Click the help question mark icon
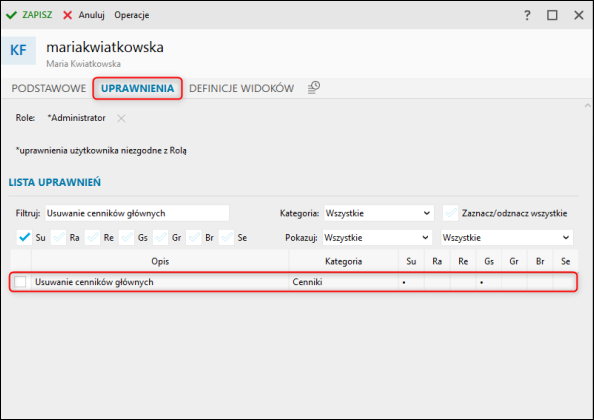Viewport: 594px width, 420px height. click(x=527, y=15)
